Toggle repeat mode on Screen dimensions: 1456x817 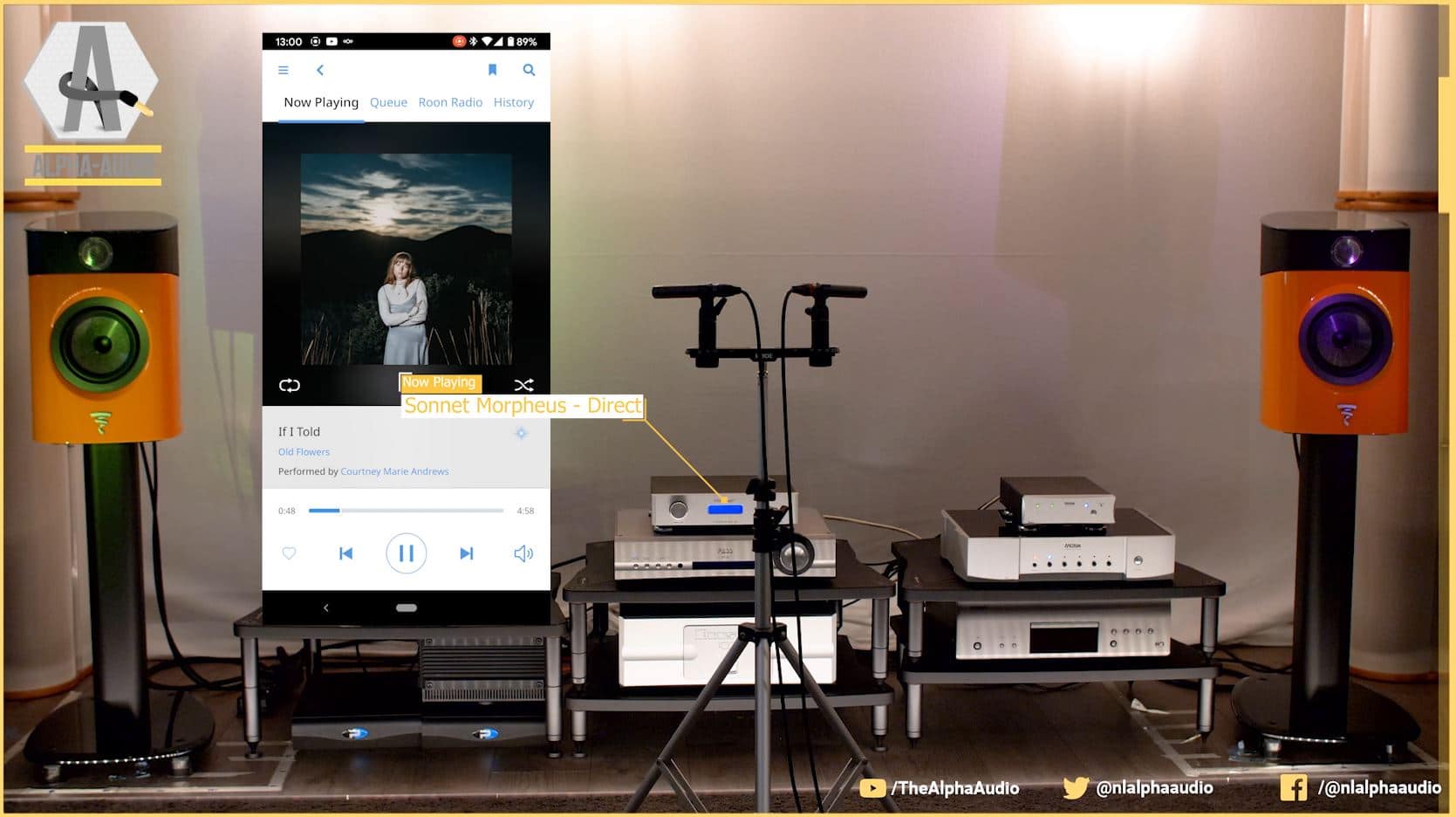tap(289, 385)
